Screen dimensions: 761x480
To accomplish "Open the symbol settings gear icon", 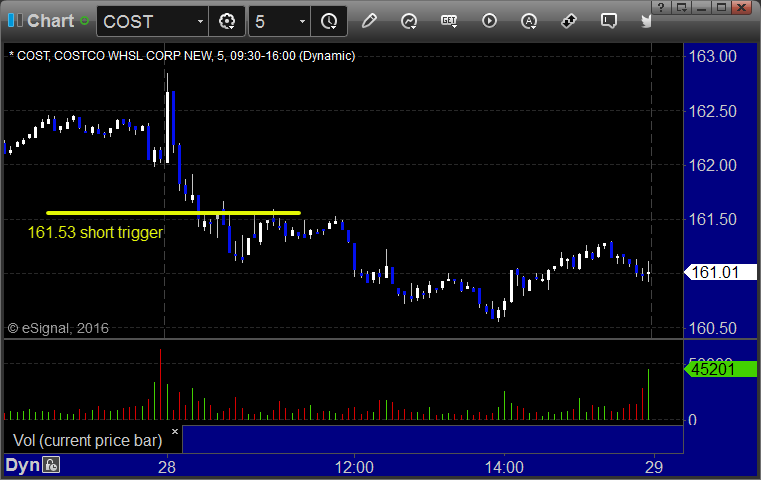I will tap(227, 21).
